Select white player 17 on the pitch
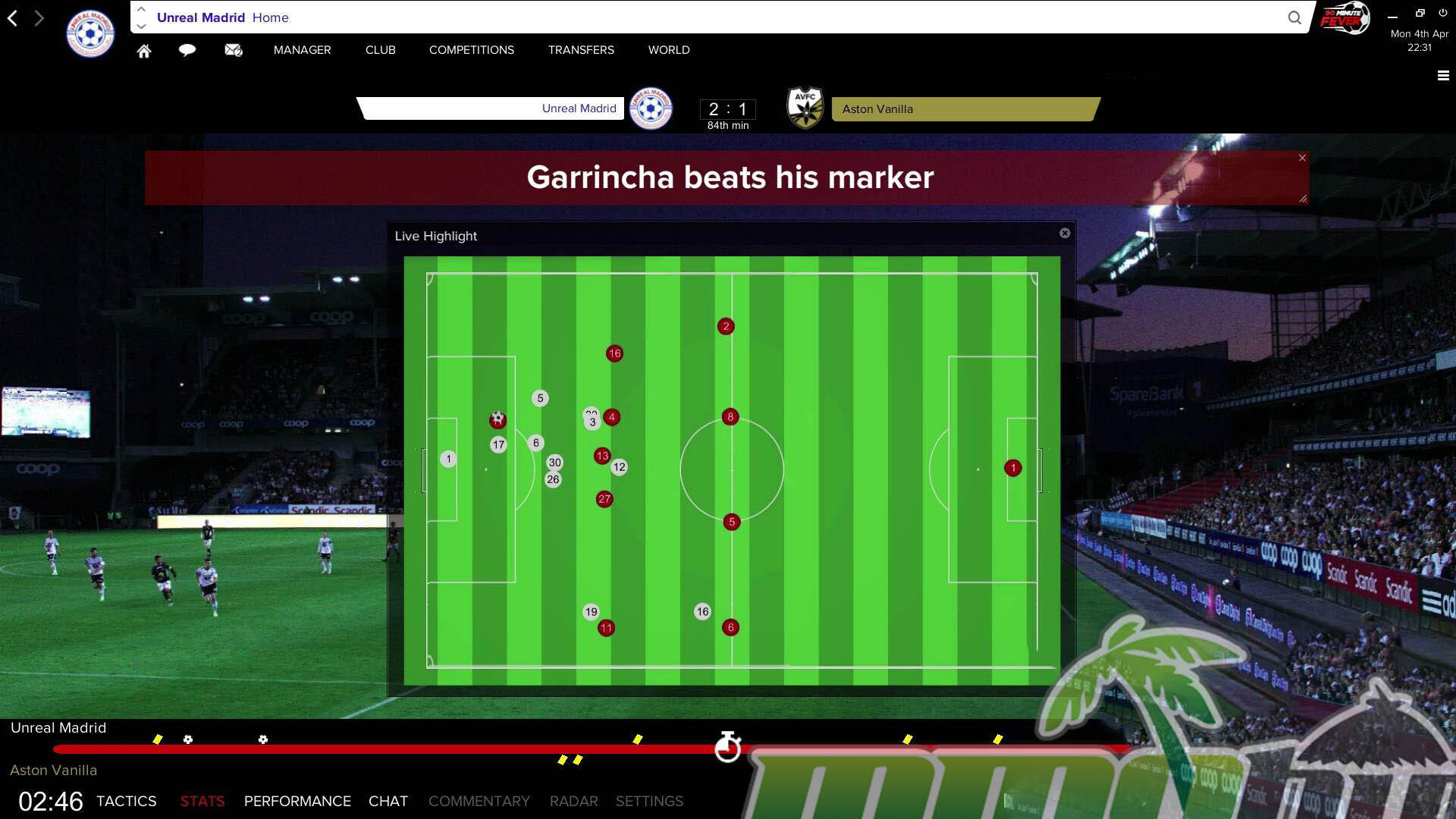 point(498,445)
